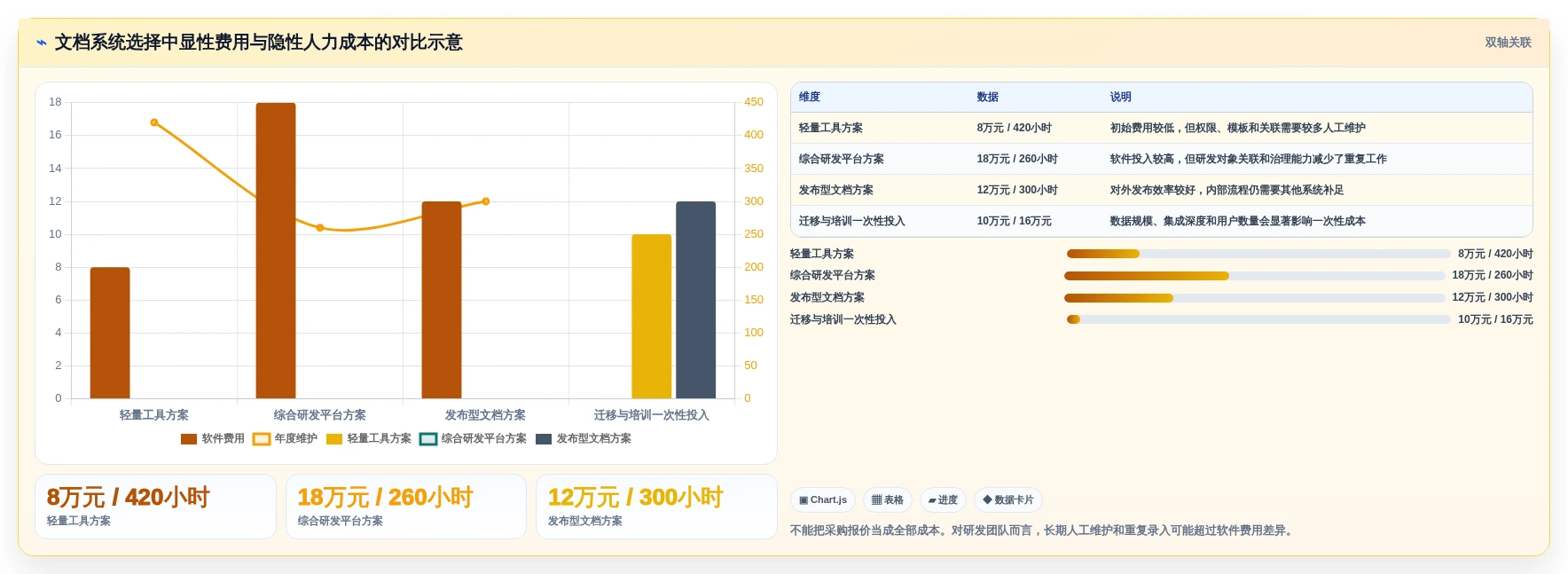Click the description 初始费用较低，但权限、模板和关联需要较多人工维护
This screenshot has height=574, width=1568.
tap(1238, 129)
